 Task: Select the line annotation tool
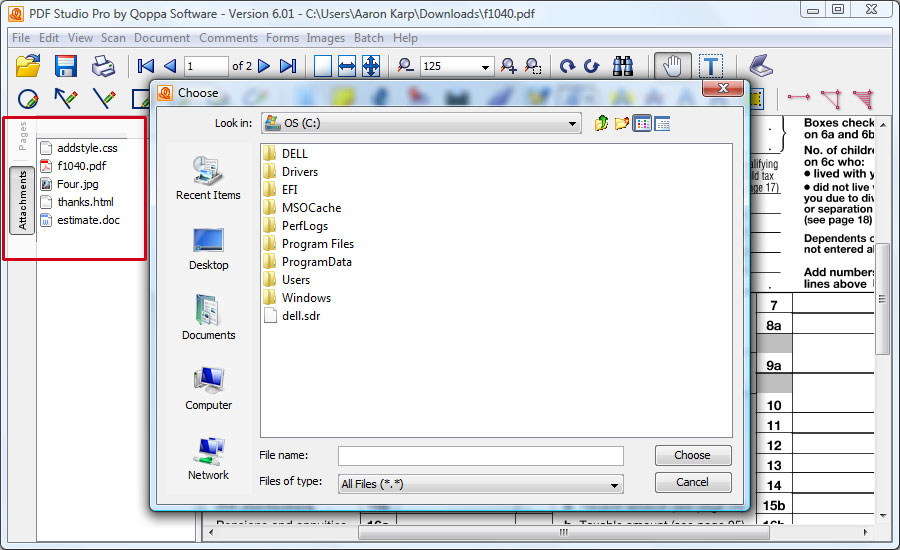(x=104, y=99)
